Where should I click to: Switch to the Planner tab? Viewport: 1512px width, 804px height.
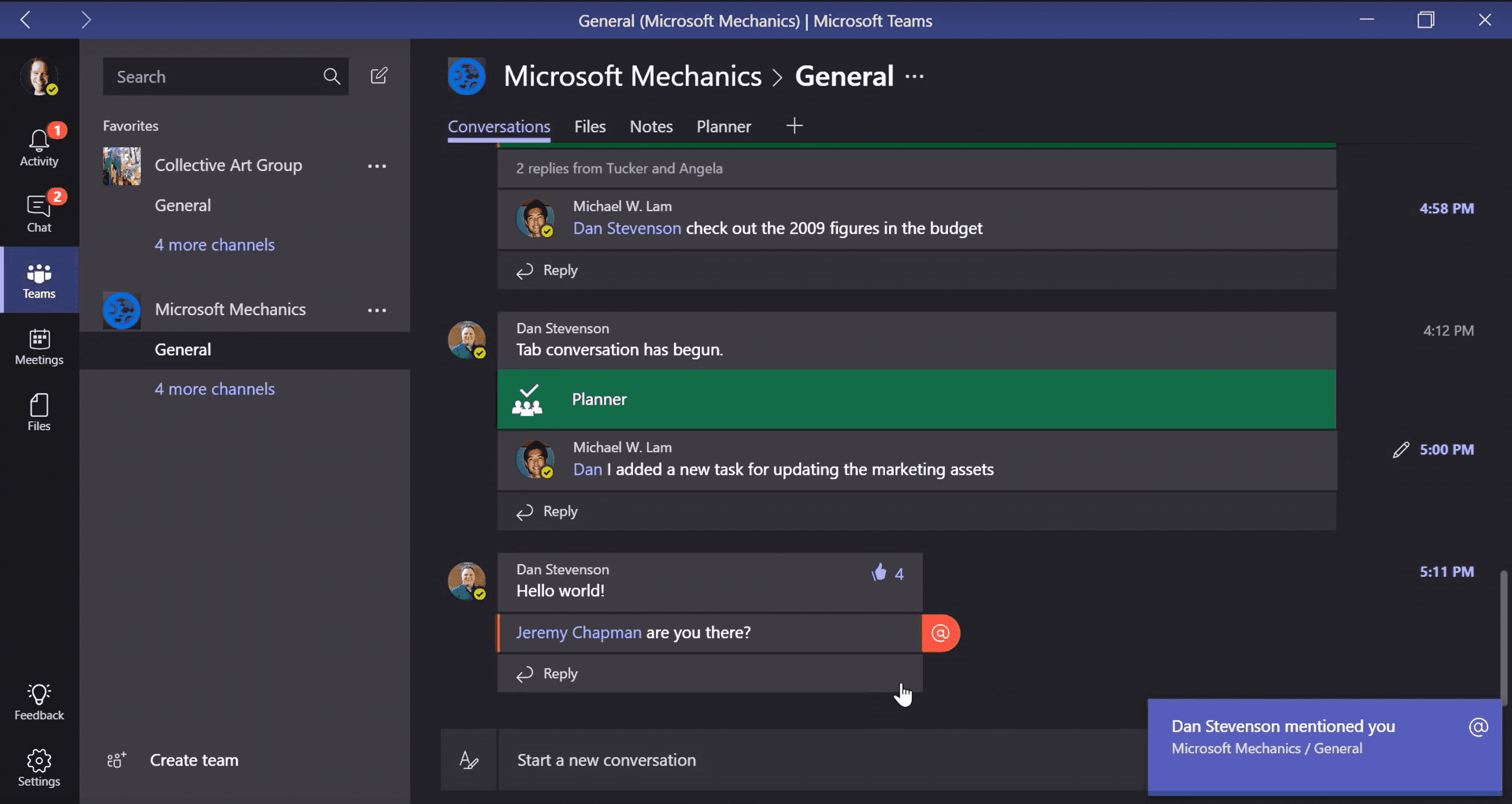pyautogui.click(x=724, y=127)
